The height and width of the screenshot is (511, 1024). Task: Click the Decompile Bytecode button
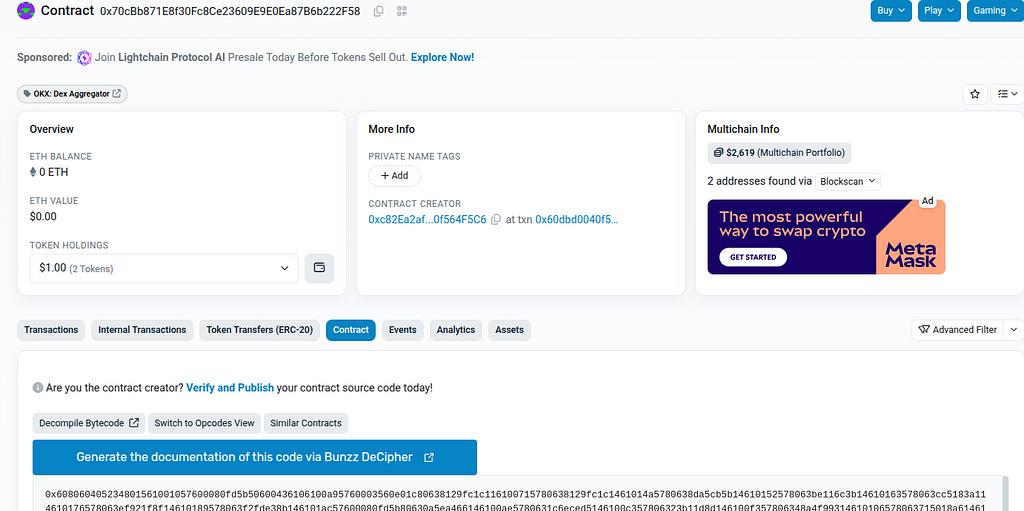pyautogui.click(x=89, y=423)
